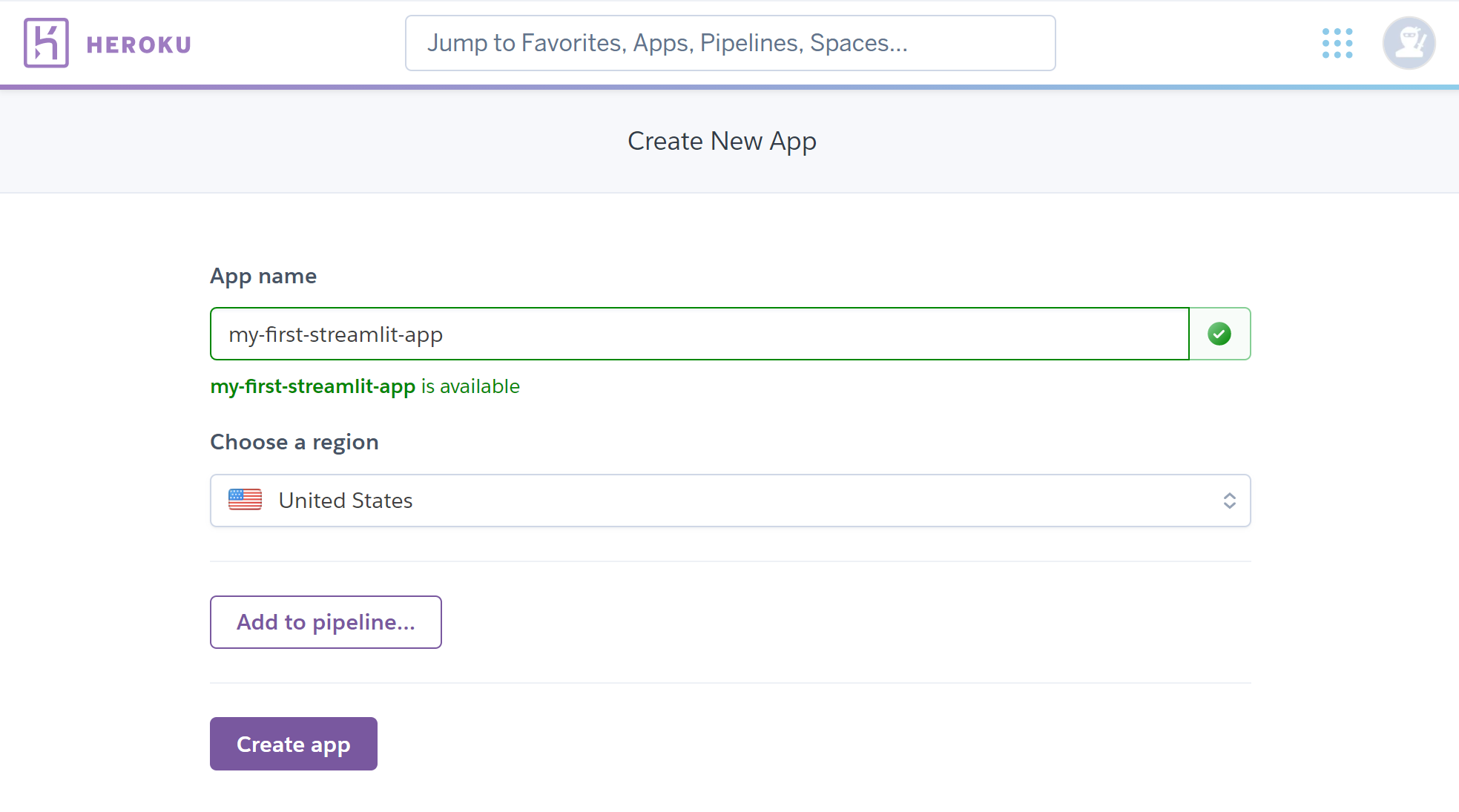
Task: Click the Choose a region label
Action: (x=294, y=442)
